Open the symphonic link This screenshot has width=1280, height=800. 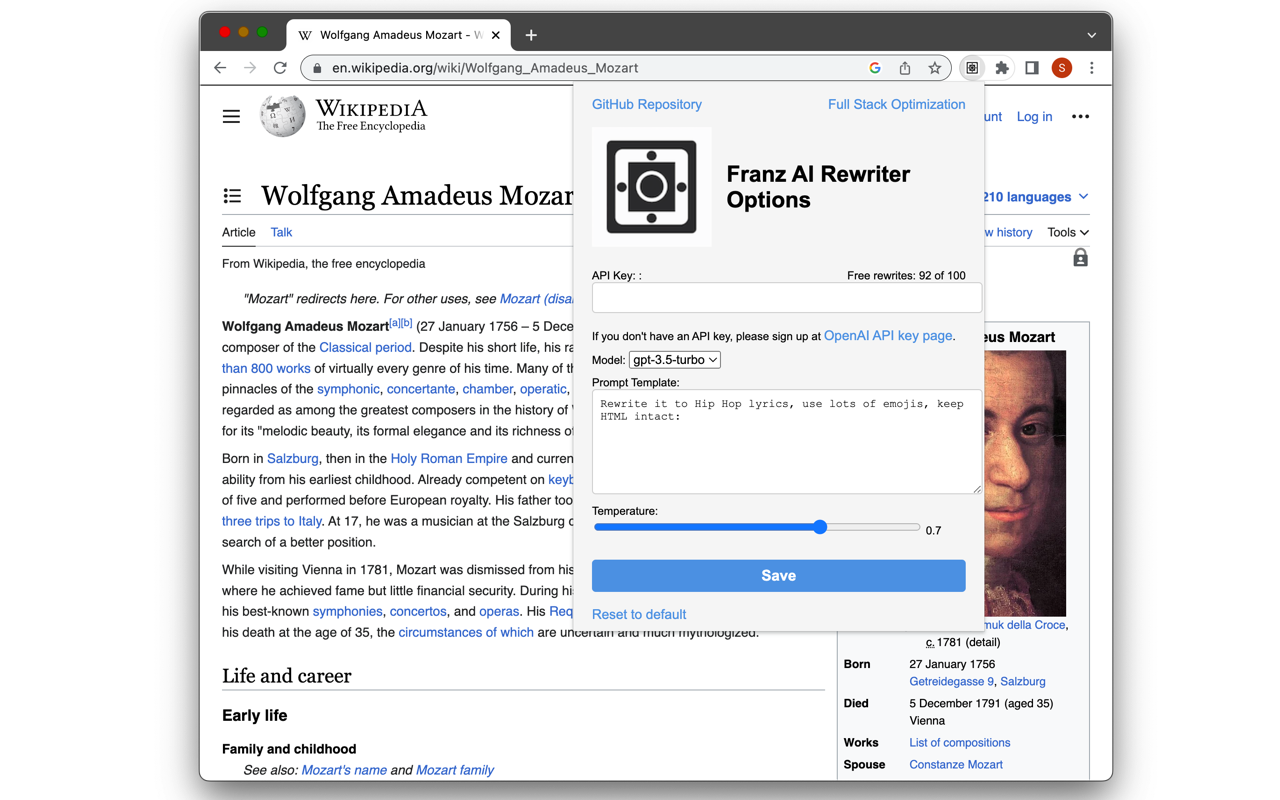[348, 389]
